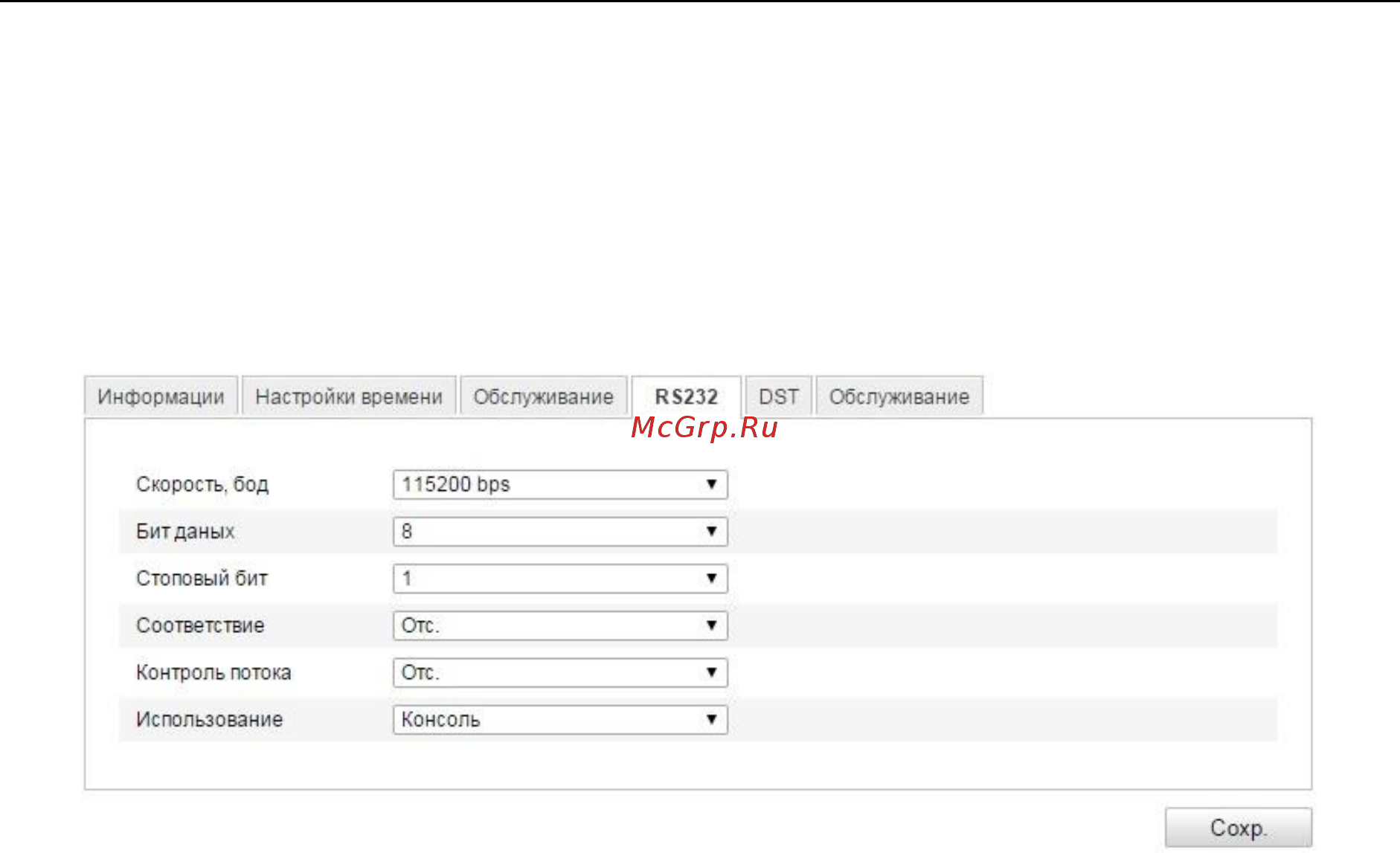Click the Контроль потока label
Viewport: 1400px width, 853px height.
pos(213,672)
